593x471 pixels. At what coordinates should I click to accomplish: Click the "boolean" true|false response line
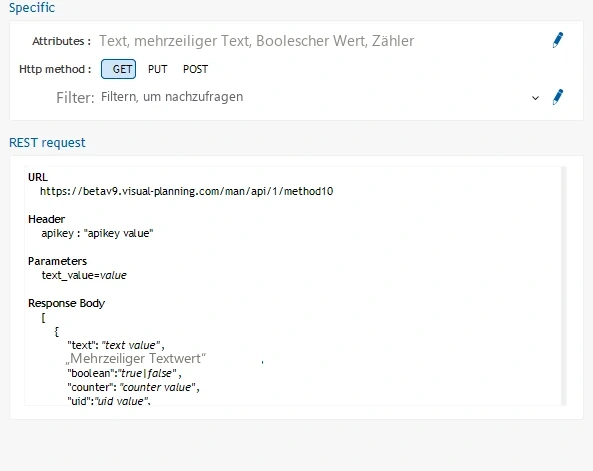(x=124, y=373)
